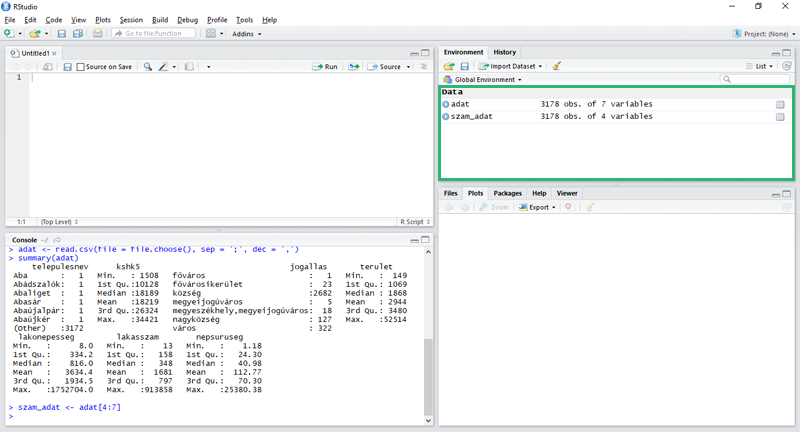
Task: Open the (Top Level) scope selector
Action: point(59,222)
